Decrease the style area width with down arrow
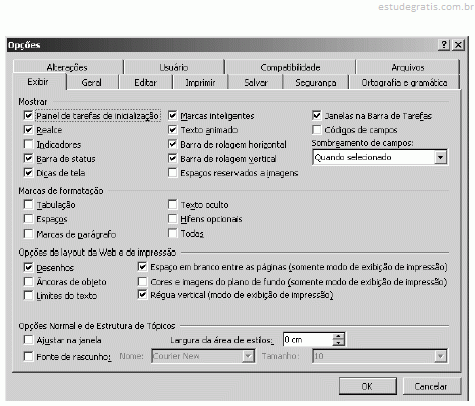The width and height of the screenshot is (475, 406). pos(338,343)
